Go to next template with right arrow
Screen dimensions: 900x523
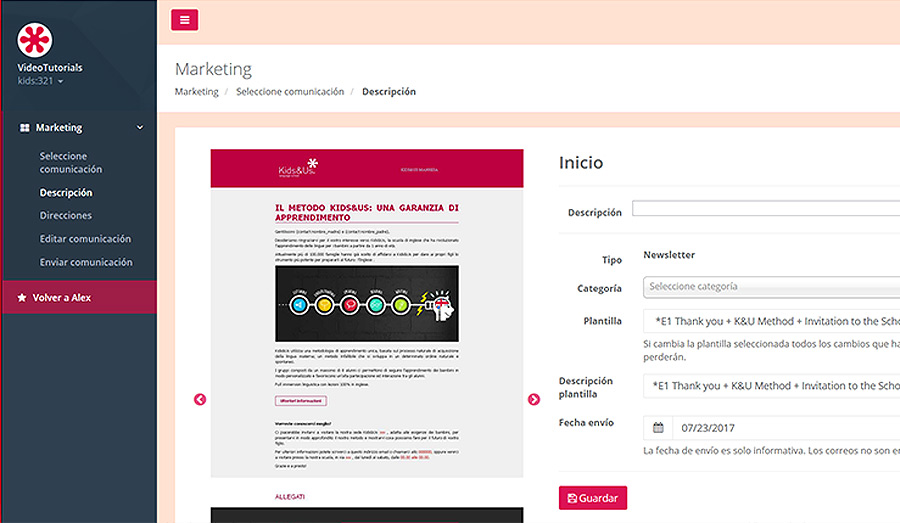(x=534, y=399)
